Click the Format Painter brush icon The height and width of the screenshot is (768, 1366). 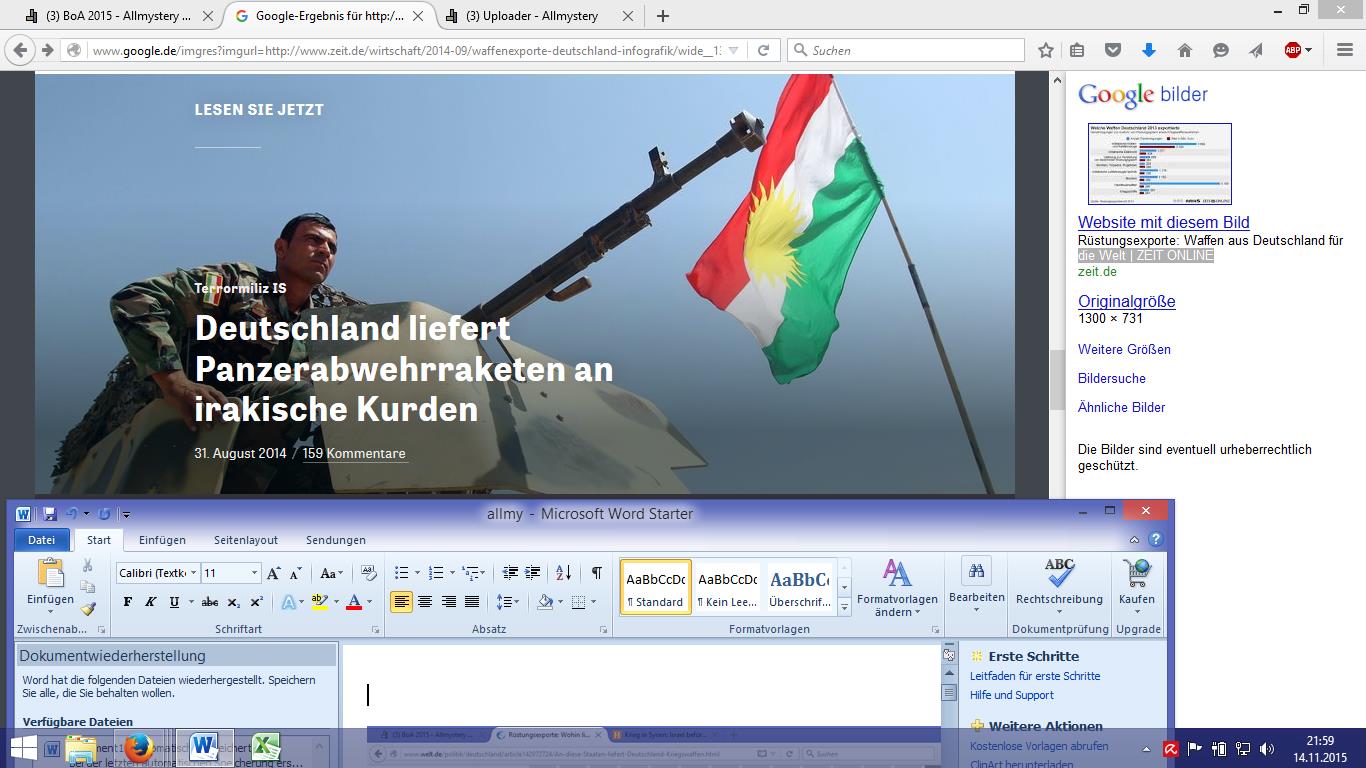pos(88,608)
